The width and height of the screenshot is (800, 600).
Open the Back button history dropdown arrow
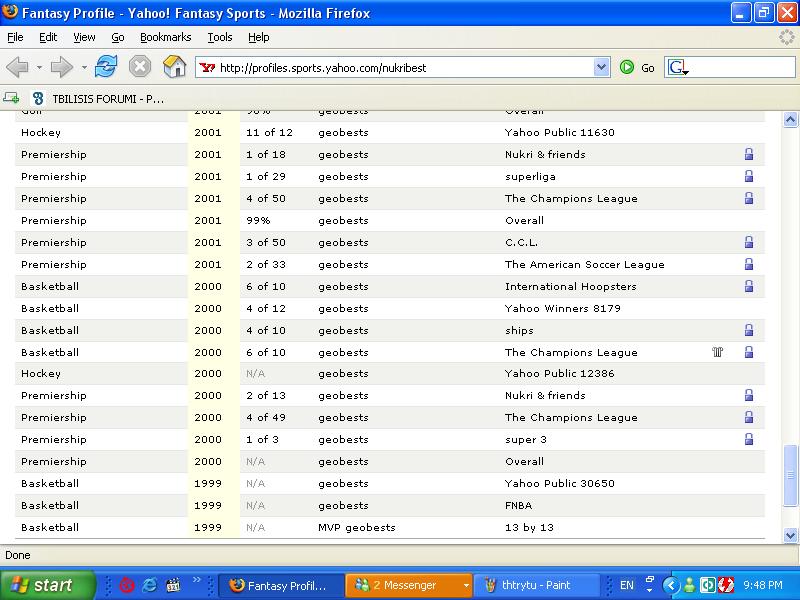point(39,67)
